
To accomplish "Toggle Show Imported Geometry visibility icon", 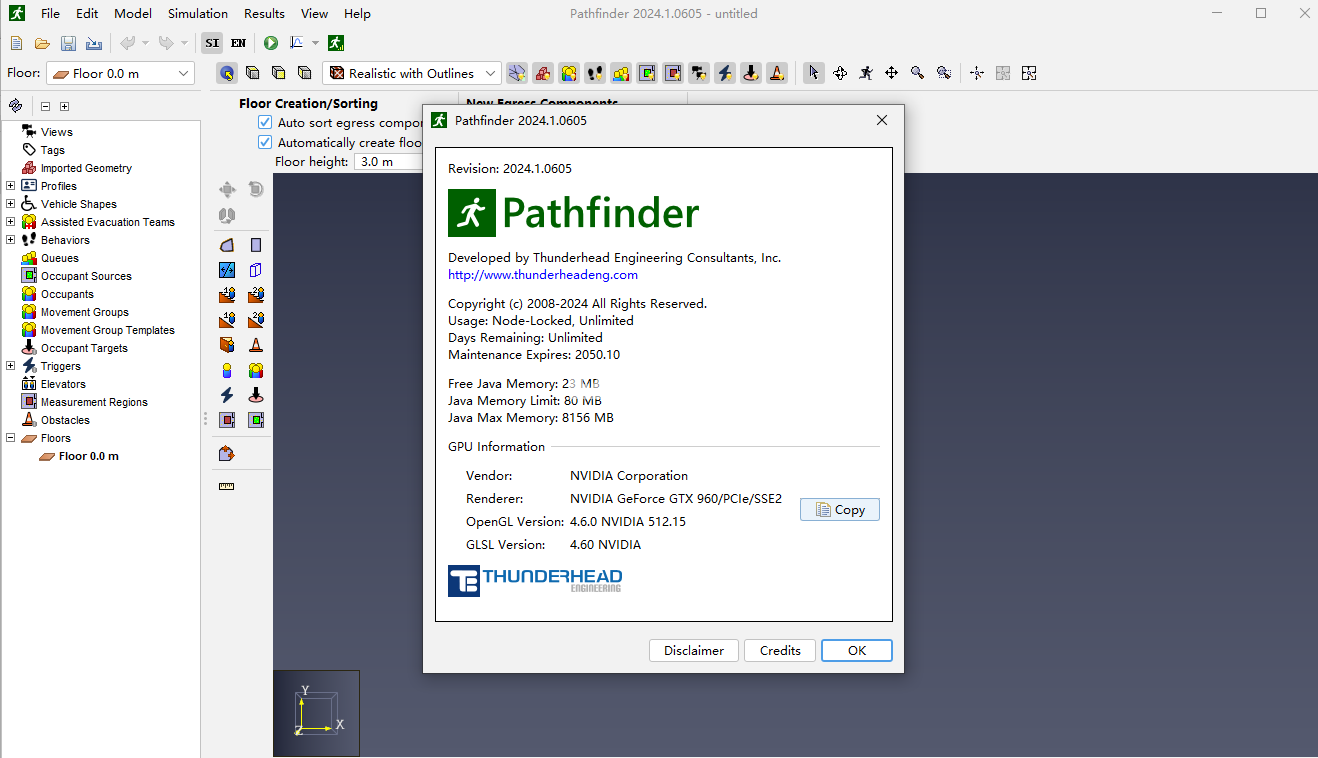I will coord(542,73).
